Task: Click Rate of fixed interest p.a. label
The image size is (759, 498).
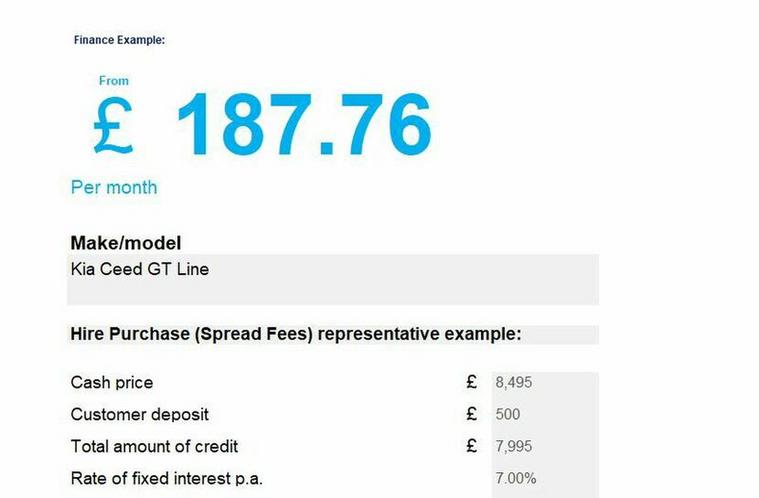Action: tap(167, 478)
